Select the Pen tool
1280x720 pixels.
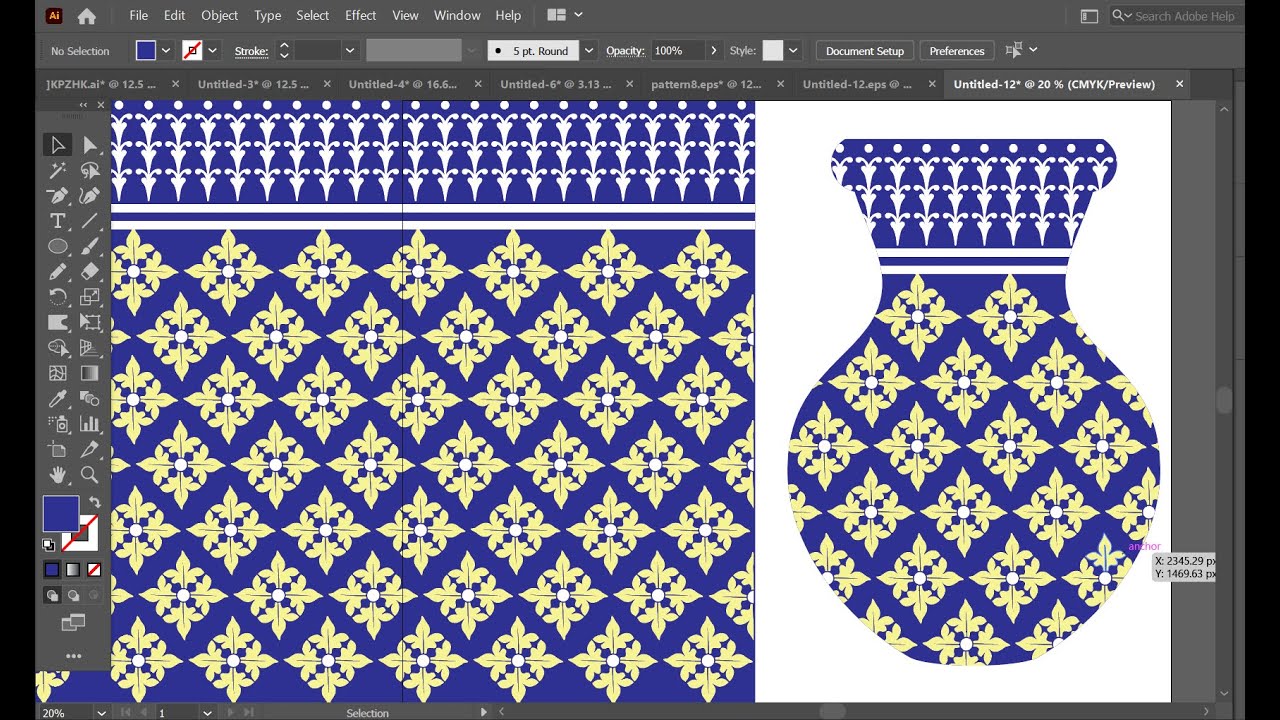58,196
